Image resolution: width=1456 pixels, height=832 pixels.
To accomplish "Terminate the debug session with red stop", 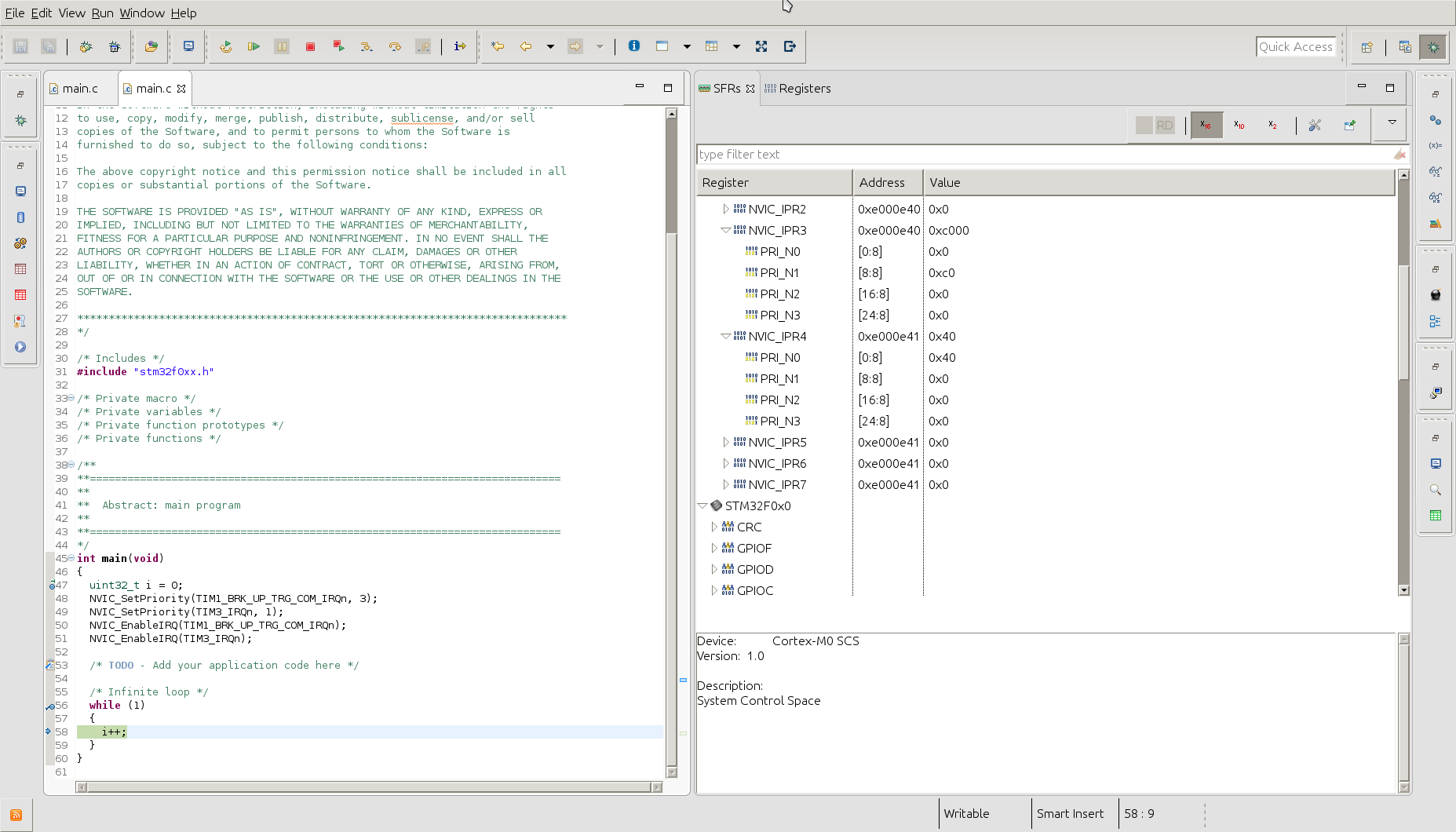I will pyautogui.click(x=310, y=47).
